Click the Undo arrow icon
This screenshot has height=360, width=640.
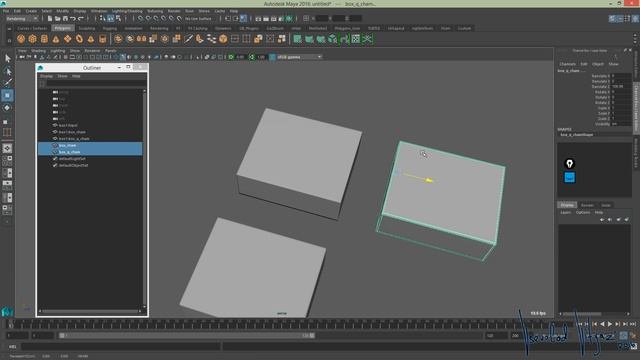73,18
